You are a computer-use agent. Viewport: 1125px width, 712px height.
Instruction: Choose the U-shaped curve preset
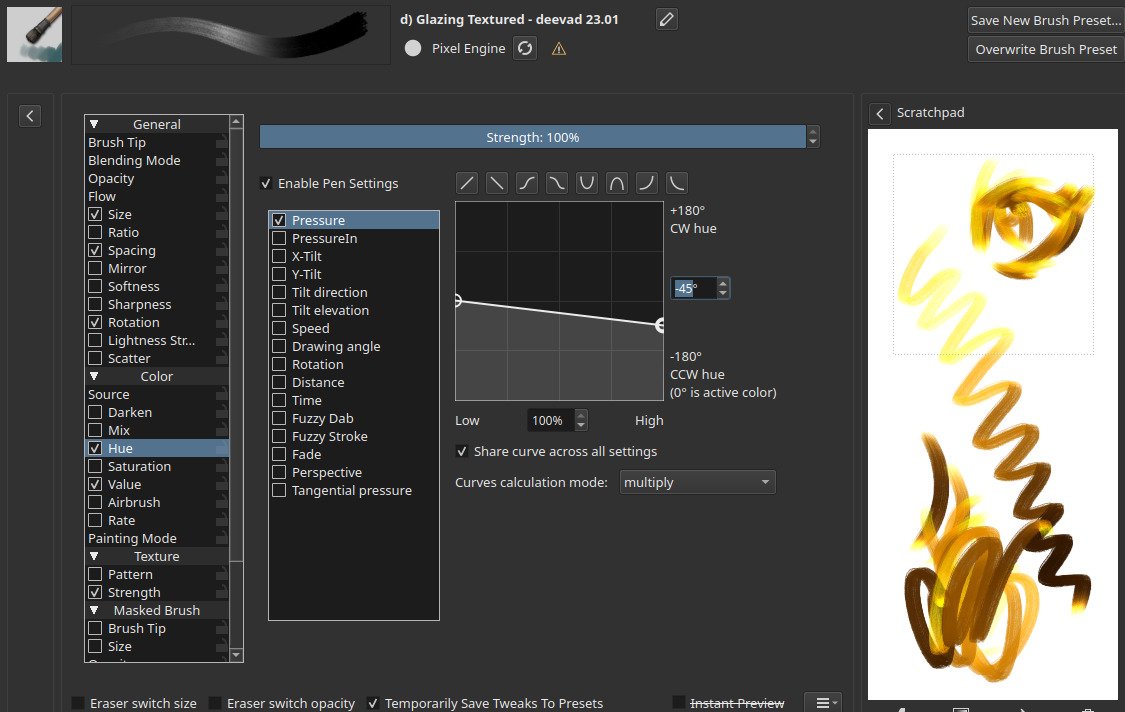tap(587, 183)
